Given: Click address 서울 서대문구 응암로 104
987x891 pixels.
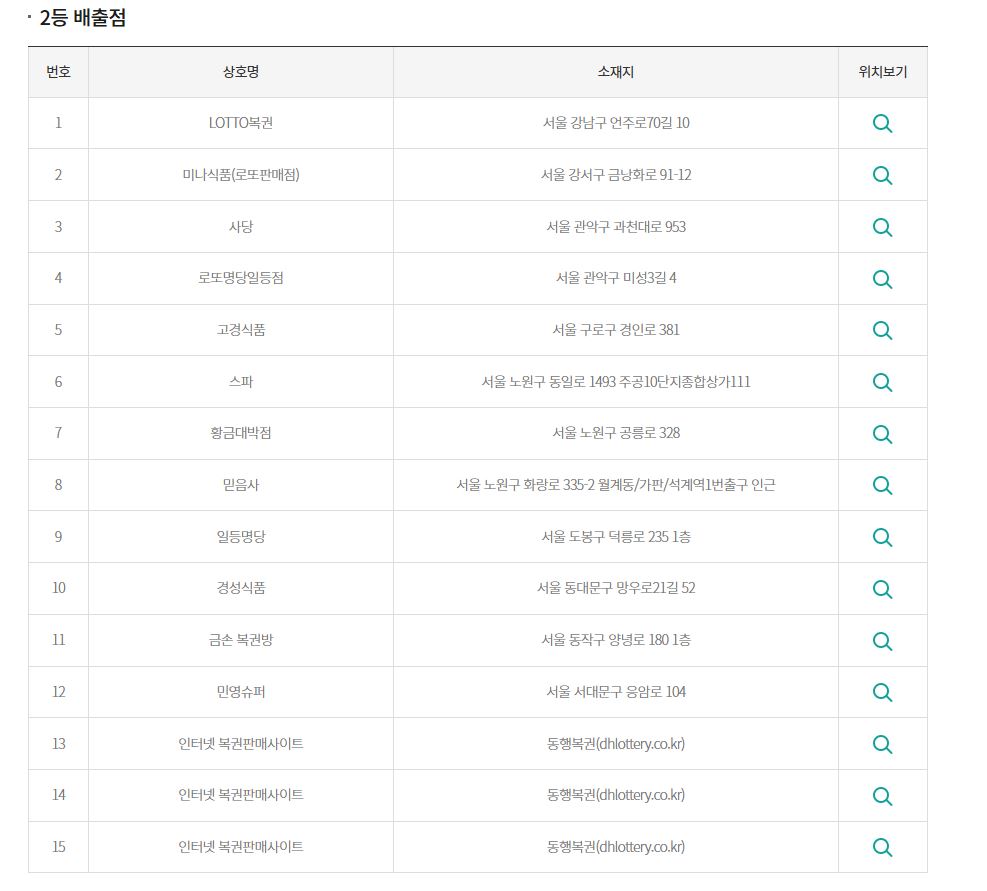Looking at the screenshot, I should 616,691.
